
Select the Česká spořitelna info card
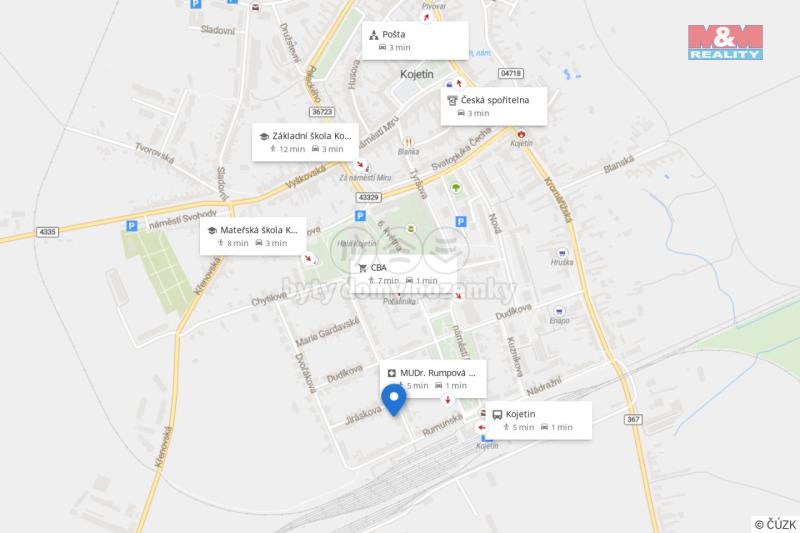pyautogui.click(x=494, y=106)
